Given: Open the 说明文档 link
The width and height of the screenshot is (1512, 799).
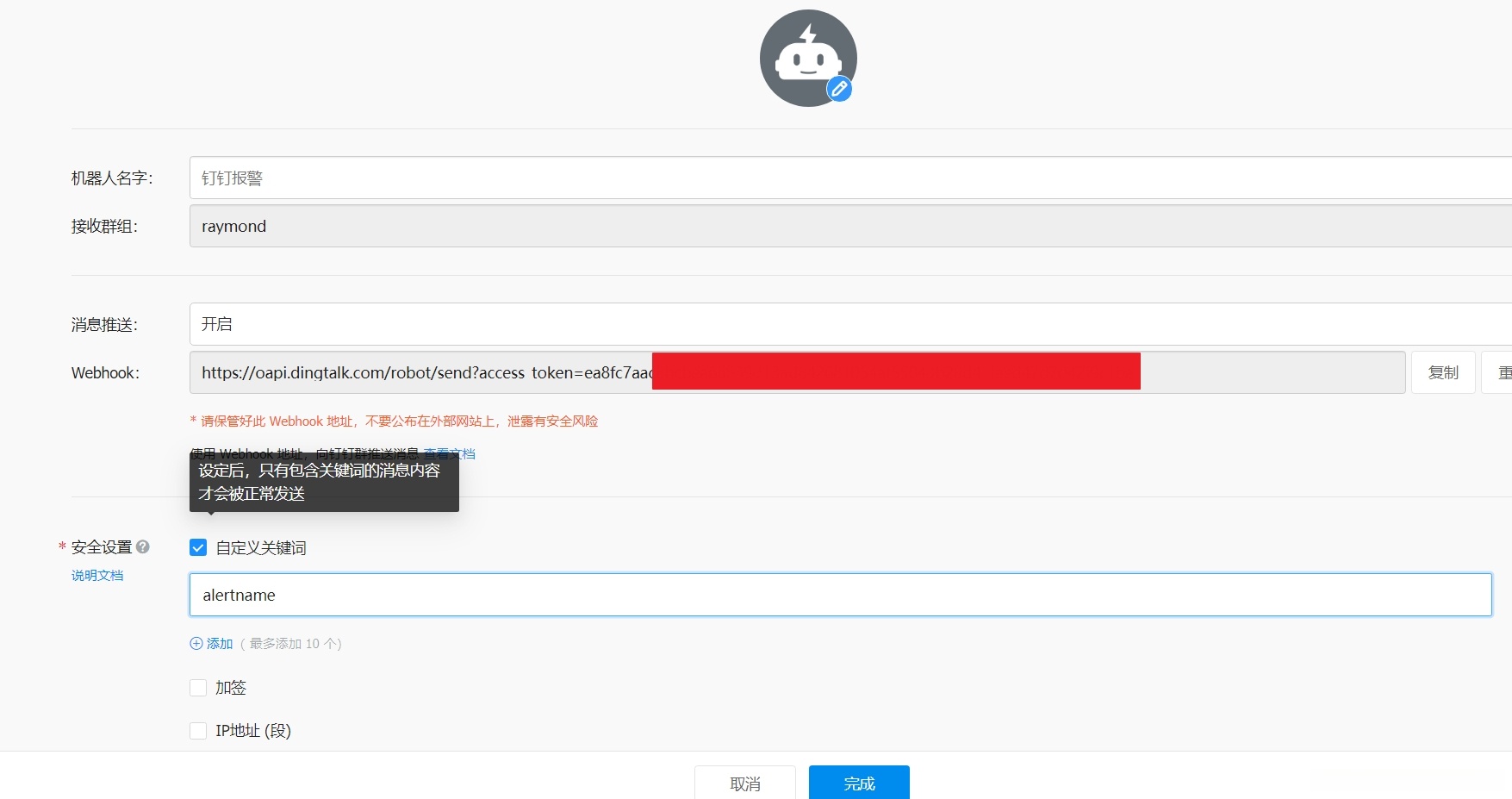Looking at the screenshot, I should (x=97, y=575).
